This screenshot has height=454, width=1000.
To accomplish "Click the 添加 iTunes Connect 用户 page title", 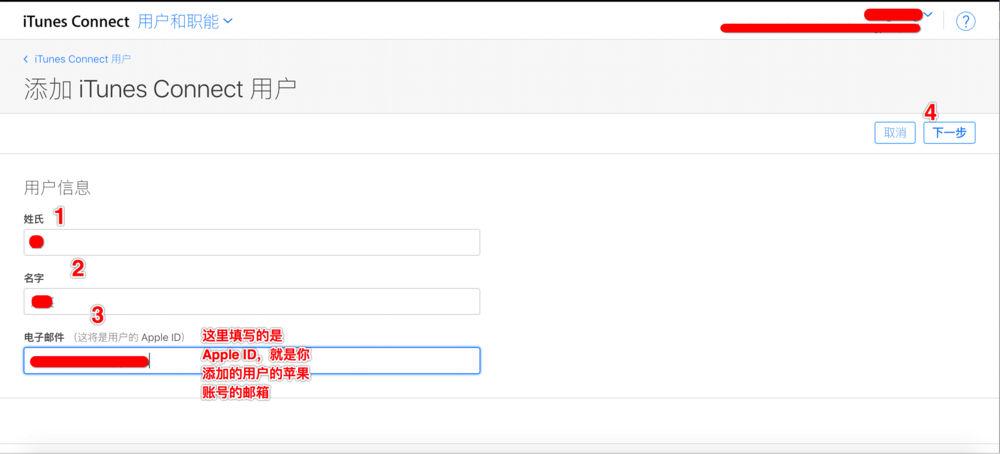I will [160, 89].
